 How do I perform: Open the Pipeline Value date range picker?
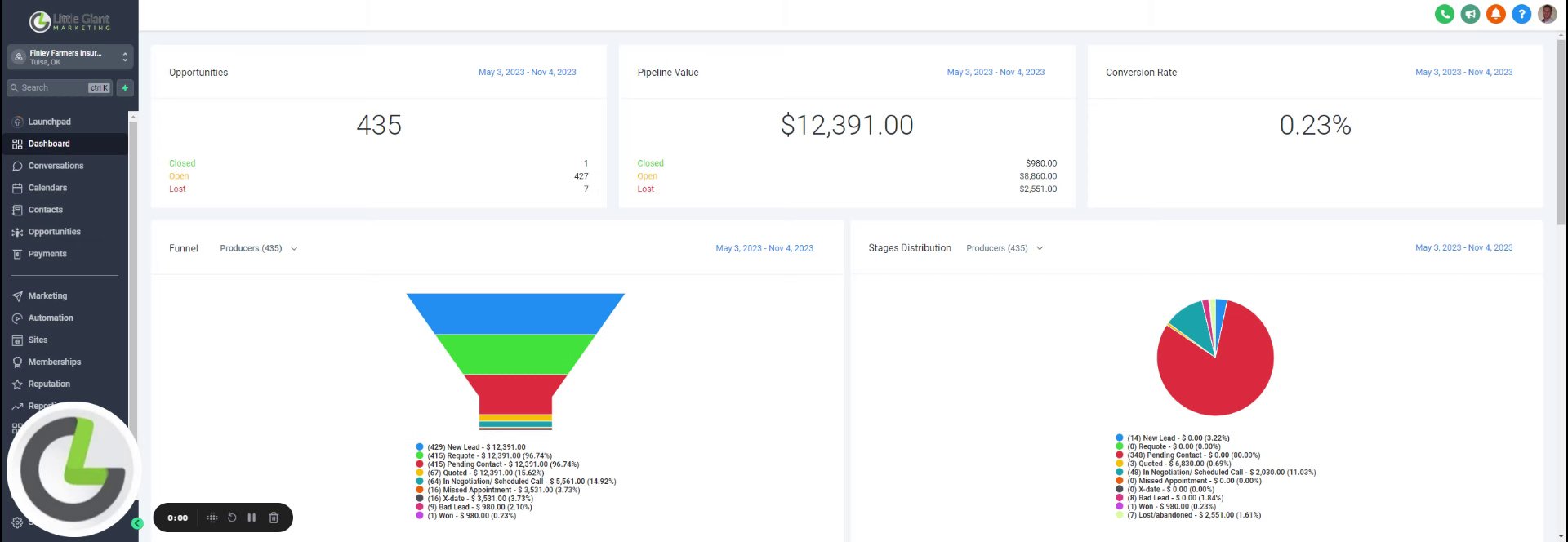pyautogui.click(x=996, y=73)
